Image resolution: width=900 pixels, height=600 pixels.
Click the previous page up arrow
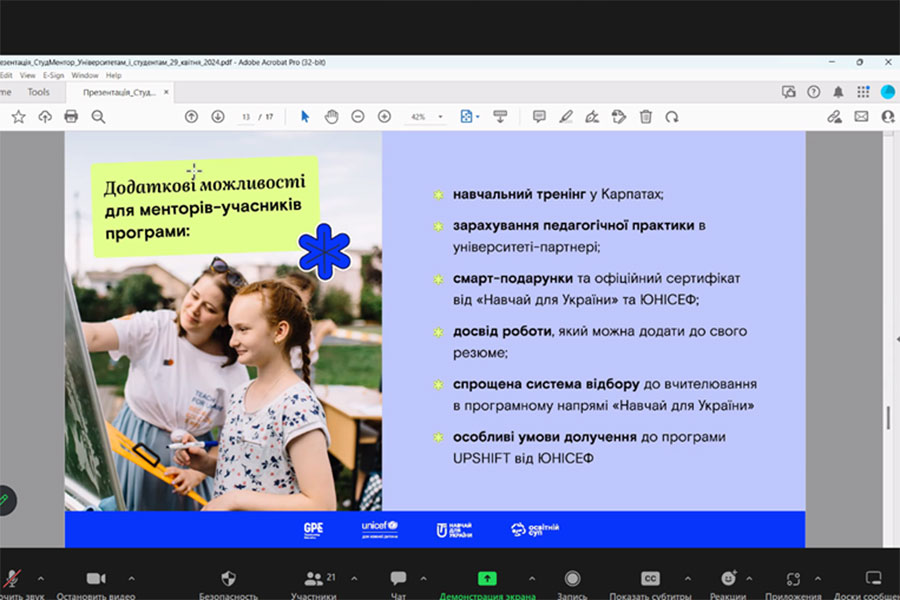pyautogui.click(x=191, y=117)
